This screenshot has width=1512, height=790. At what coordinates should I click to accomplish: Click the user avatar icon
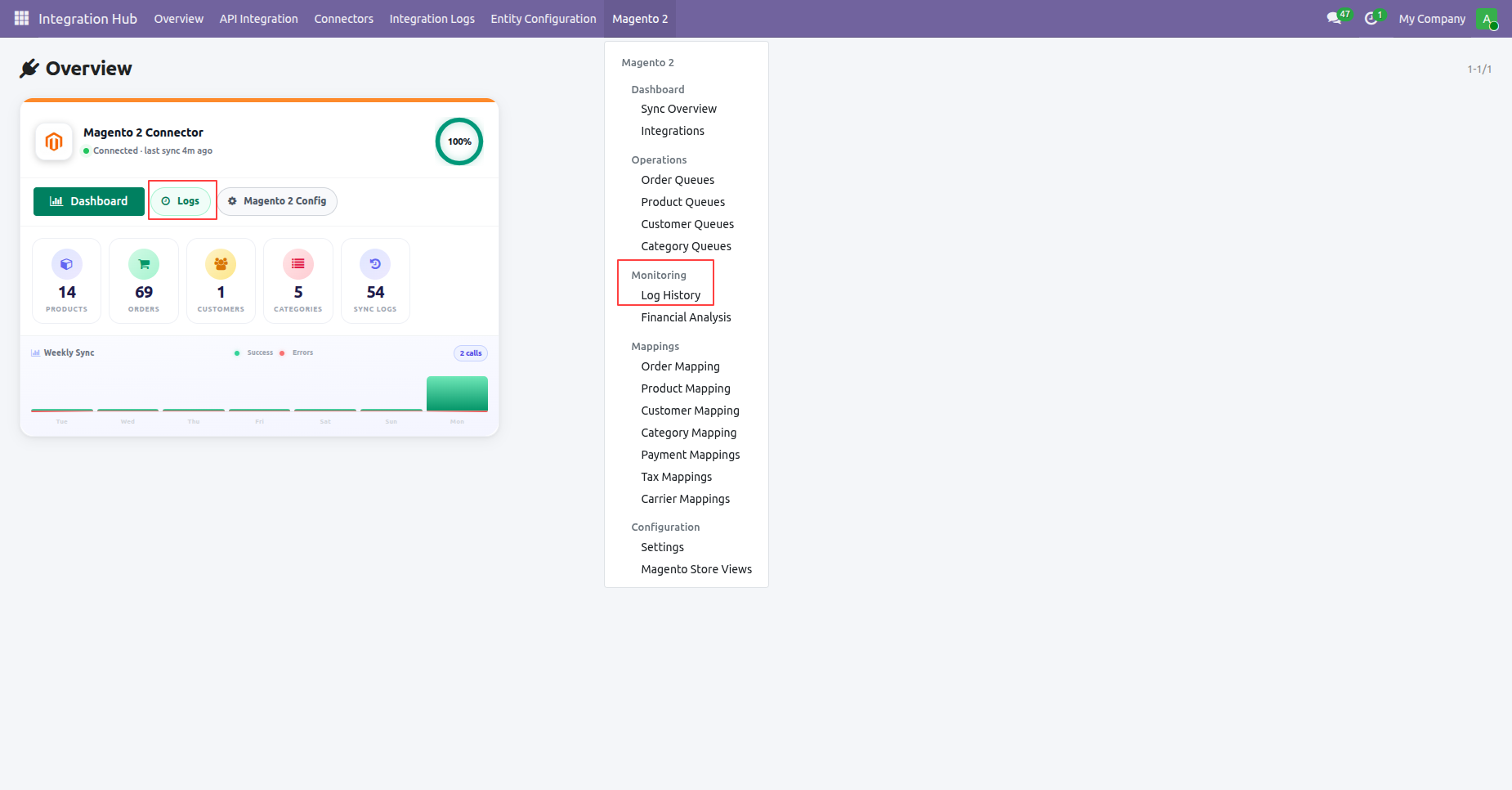(x=1487, y=19)
